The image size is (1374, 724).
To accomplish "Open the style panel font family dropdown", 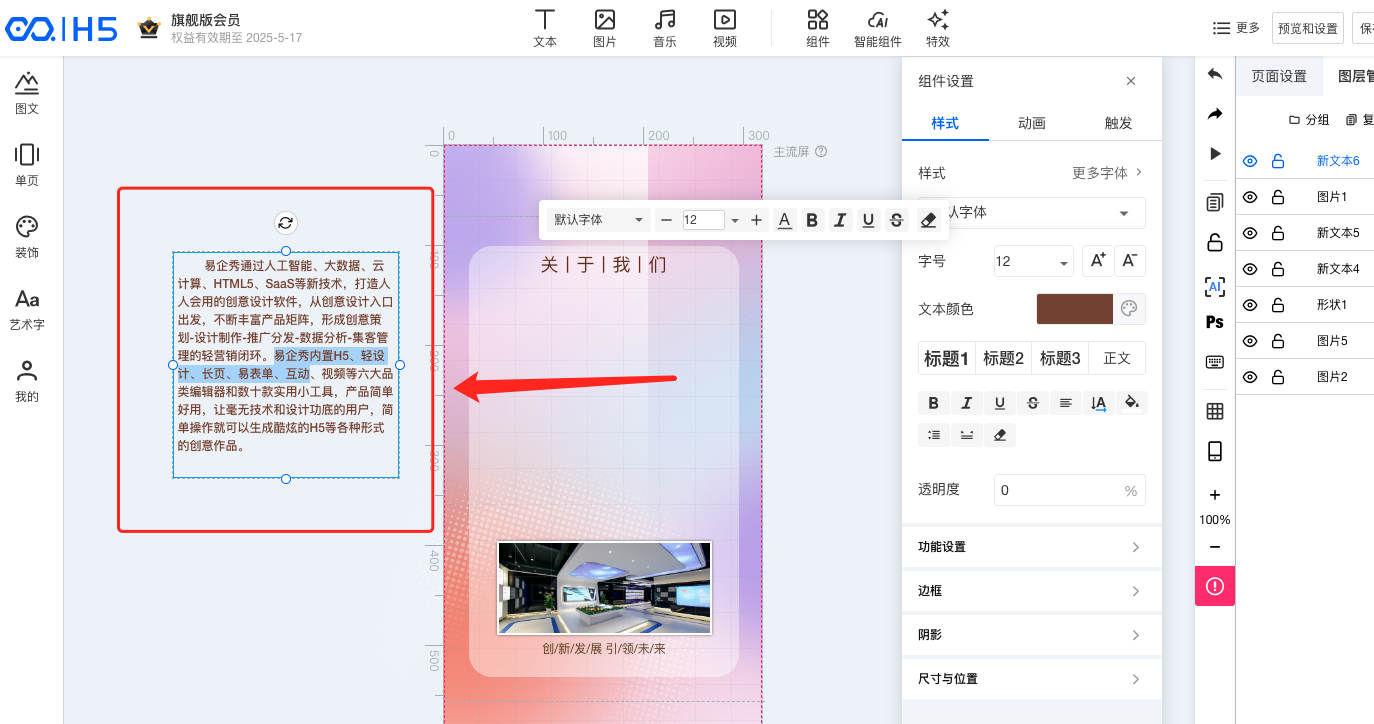I will [x=1032, y=213].
